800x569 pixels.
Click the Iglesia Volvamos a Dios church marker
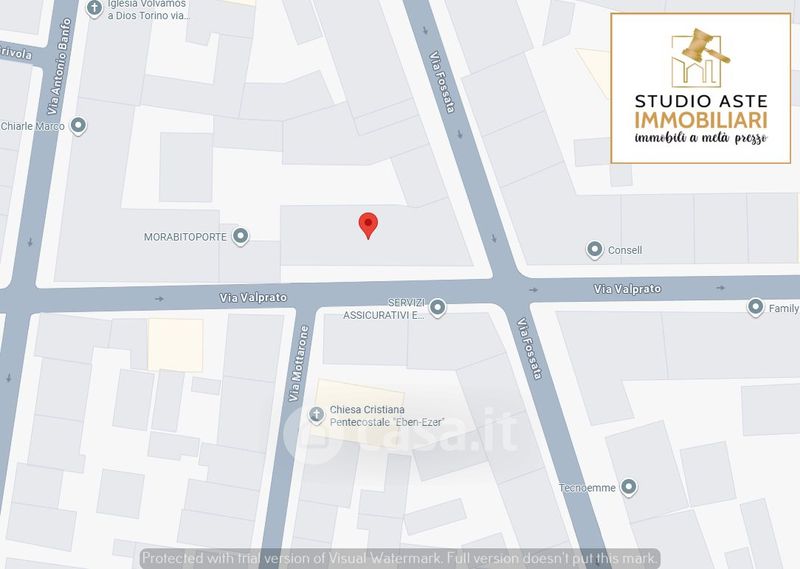(94, 9)
